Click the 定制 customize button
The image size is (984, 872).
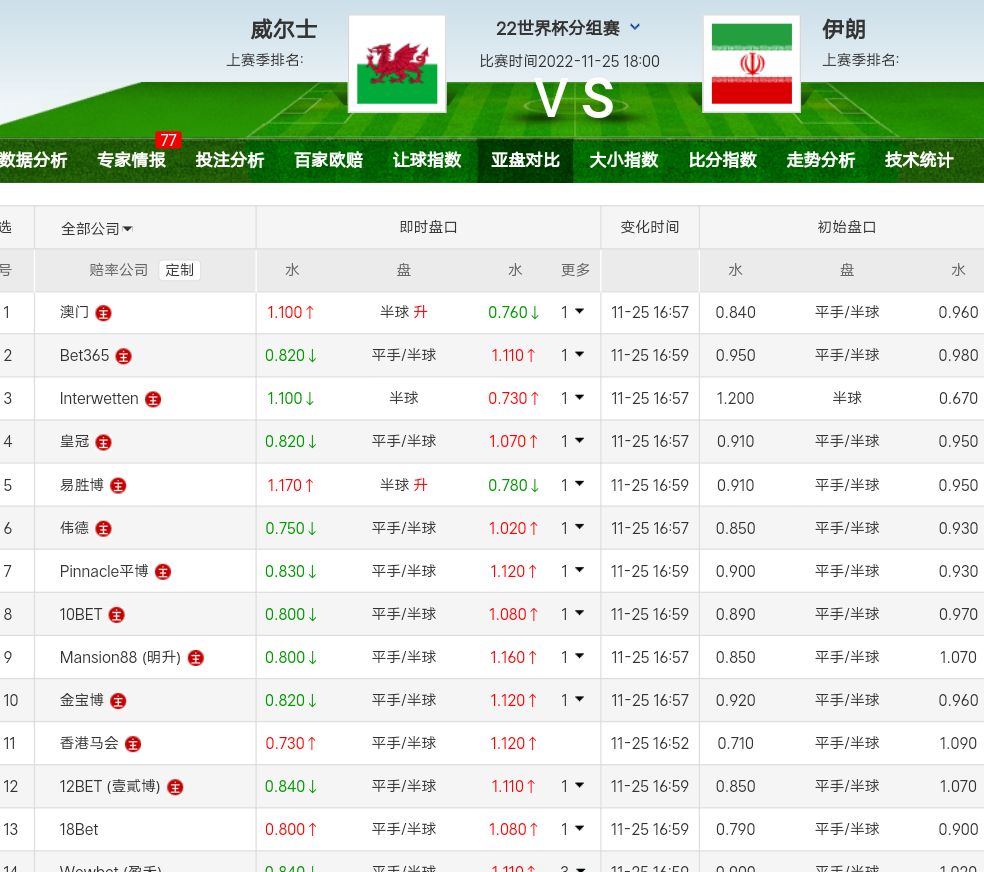tap(180, 270)
